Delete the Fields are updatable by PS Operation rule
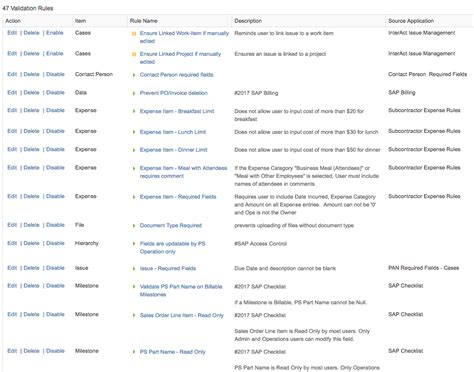The image size is (474, 372). click(31, 243)
